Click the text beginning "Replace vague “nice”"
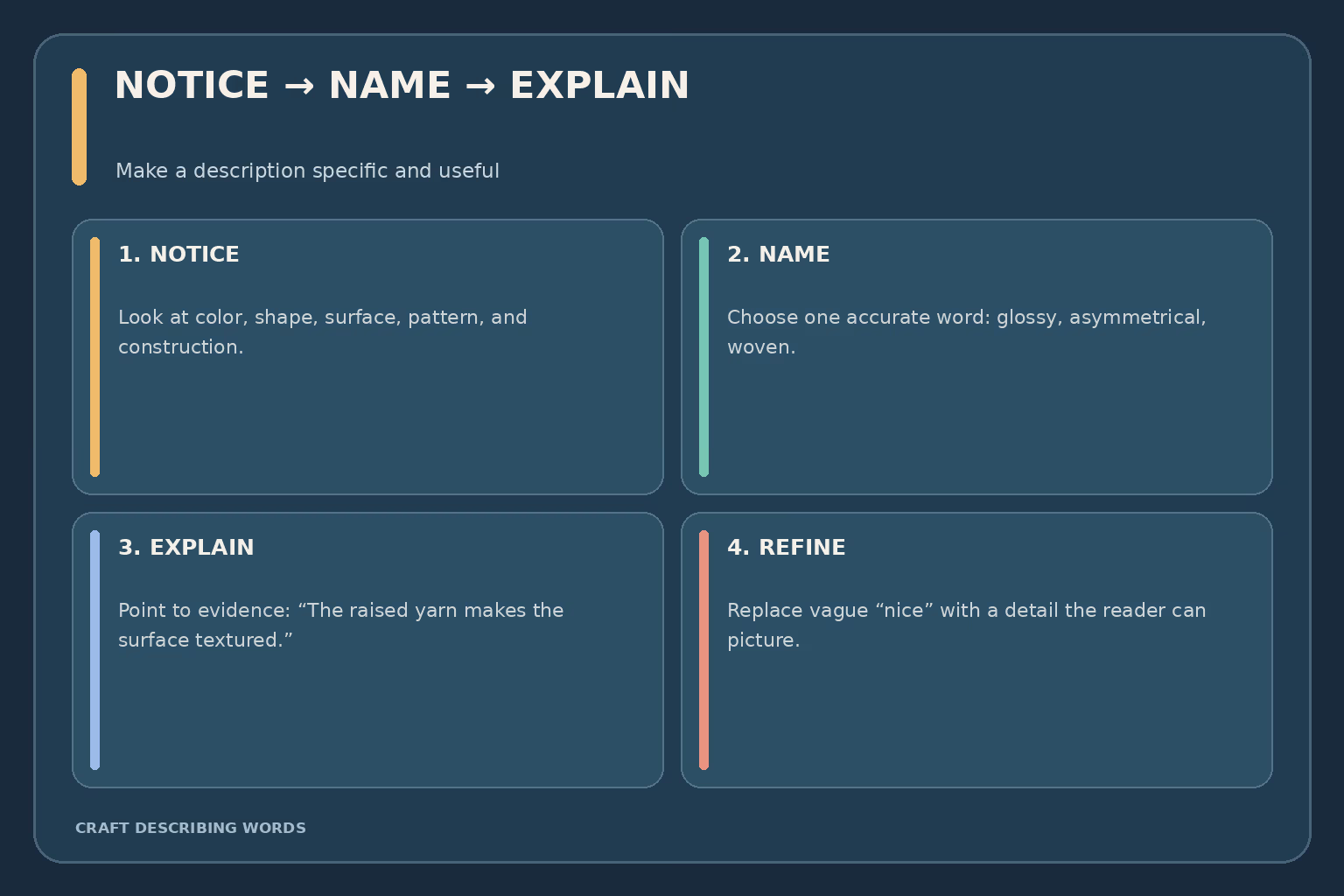This screenshot has height=896, width=1344. tap(966, 625)
